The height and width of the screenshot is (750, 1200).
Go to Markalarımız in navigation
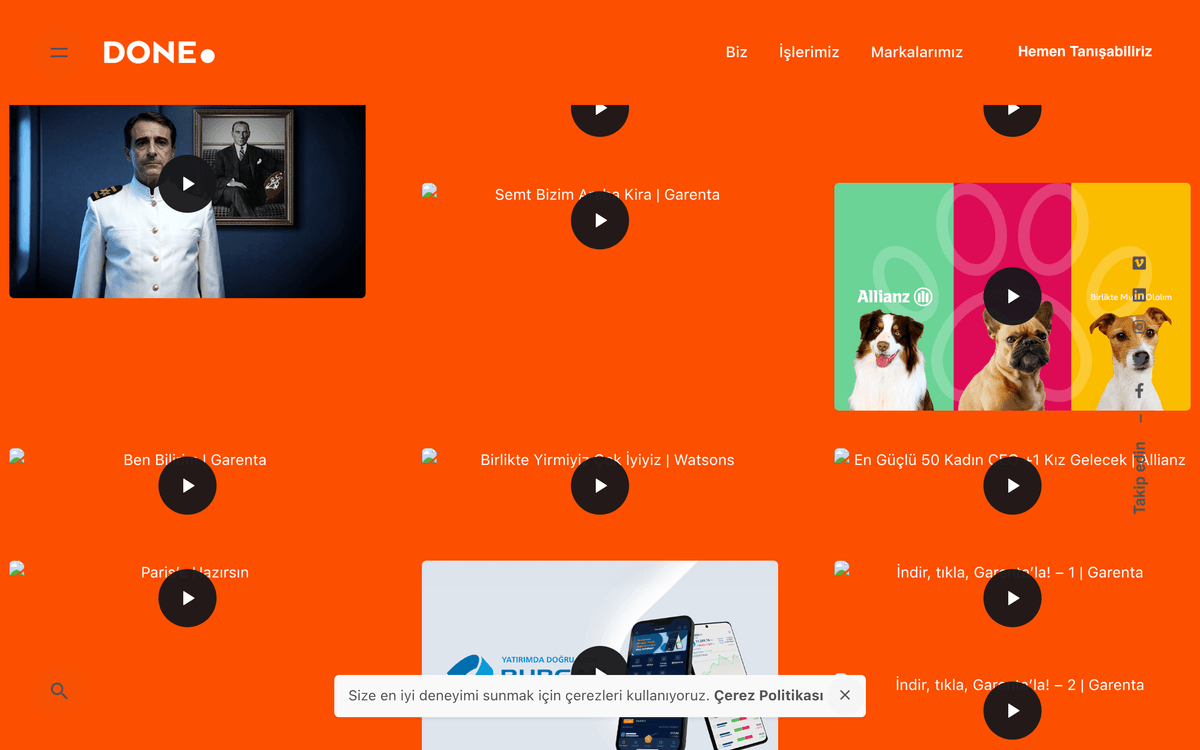[917, 52]
